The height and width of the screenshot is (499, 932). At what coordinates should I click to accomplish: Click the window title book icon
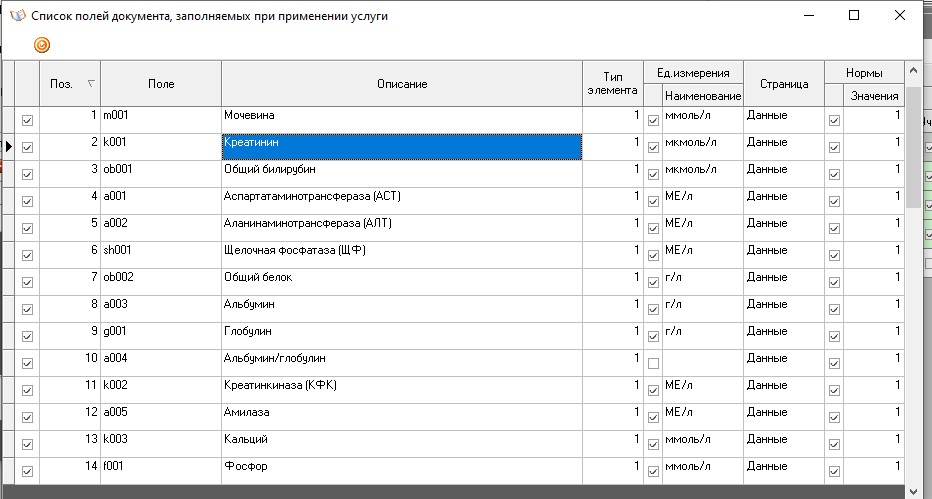point(17,16)
